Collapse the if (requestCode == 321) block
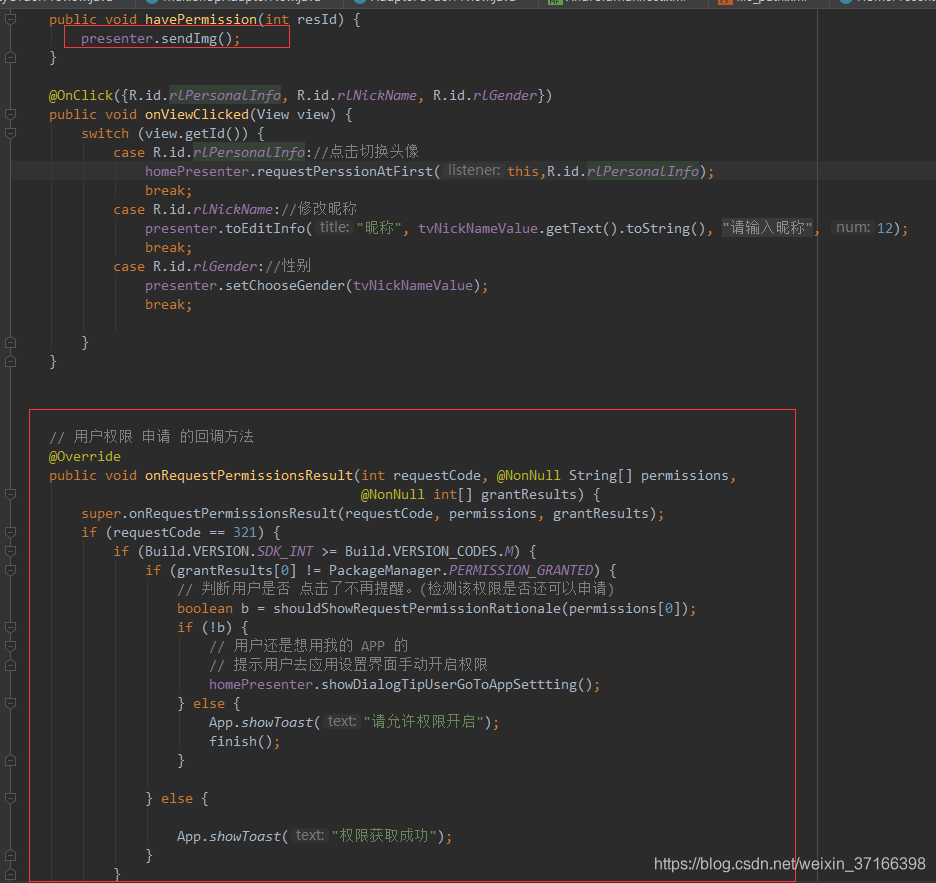This screenshot has width=936, height=883. [10, 532]
